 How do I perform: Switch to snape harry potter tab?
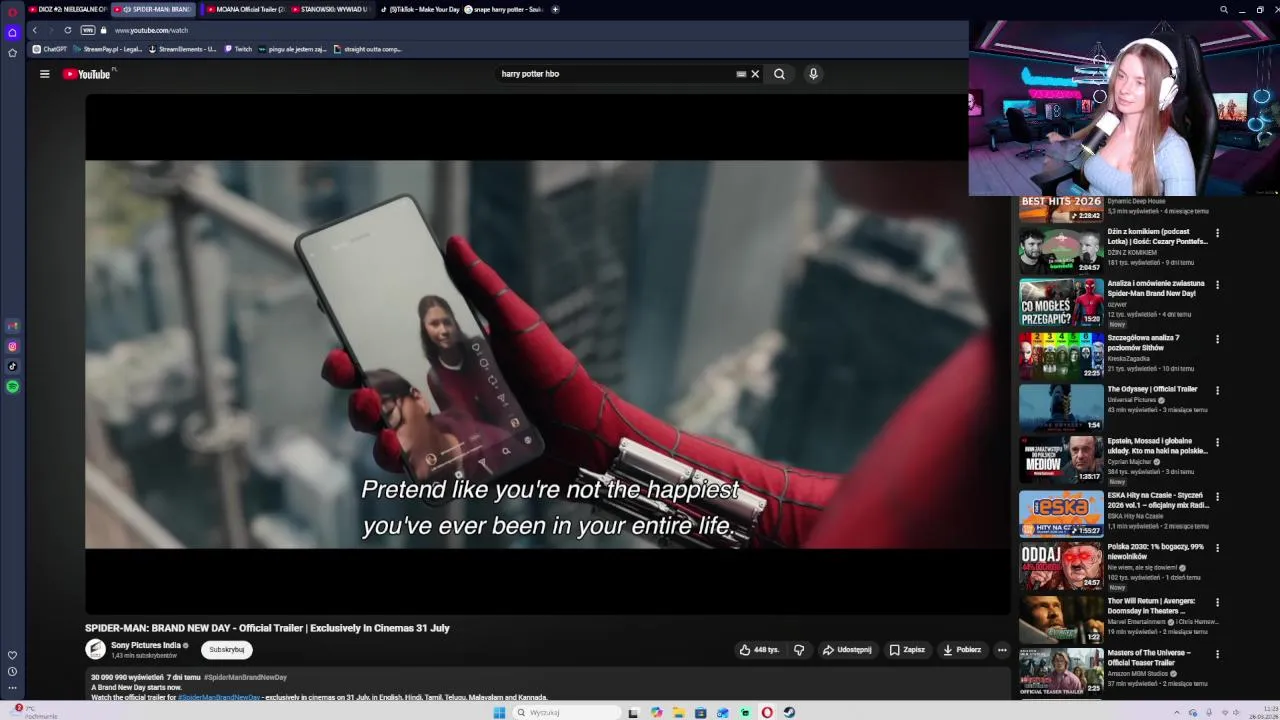pyautogui.click(x=503, y=9)
